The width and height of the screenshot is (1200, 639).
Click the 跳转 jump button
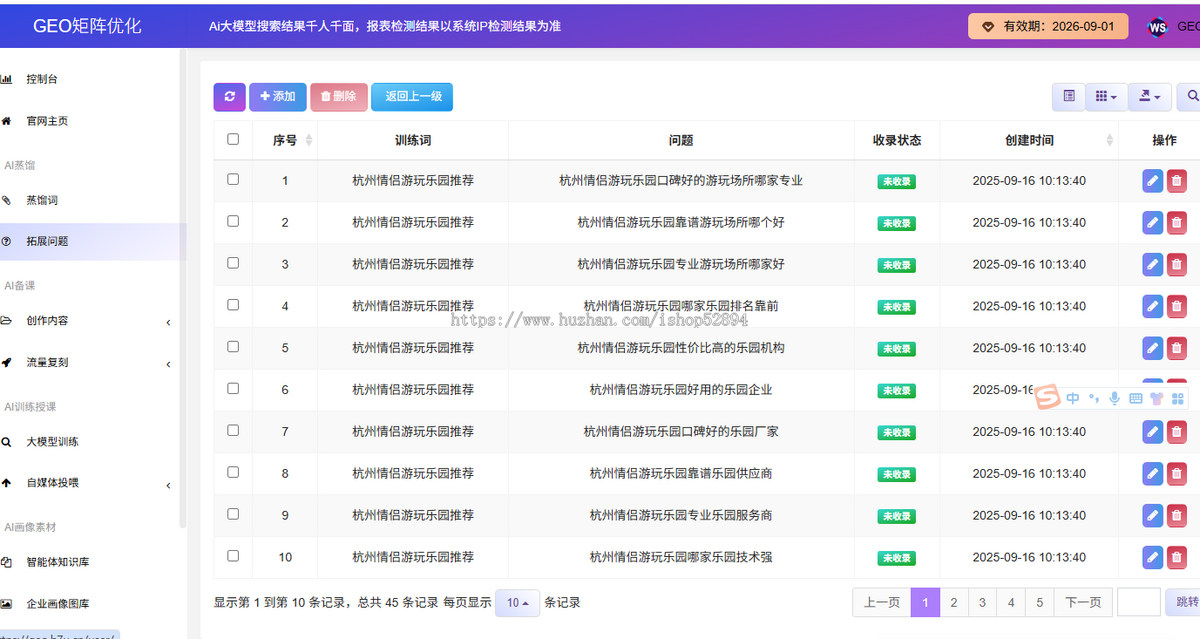(1184, 602)
